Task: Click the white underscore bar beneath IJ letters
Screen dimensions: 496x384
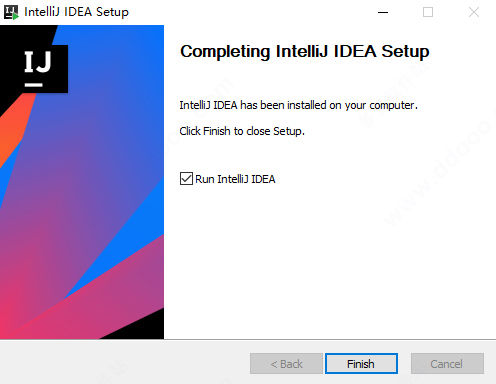Action: (34, 85)
